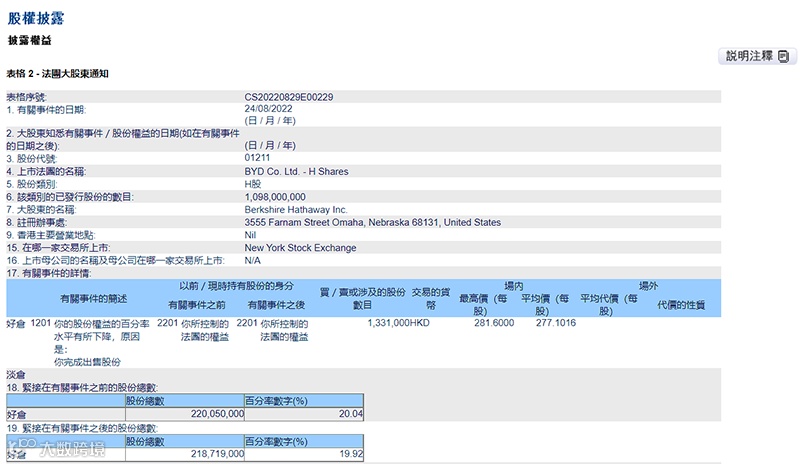The height and width of the screenshot is (464, 800).
Task: Select the 有關事件之前 column header
Action: [x=197, y=305]
